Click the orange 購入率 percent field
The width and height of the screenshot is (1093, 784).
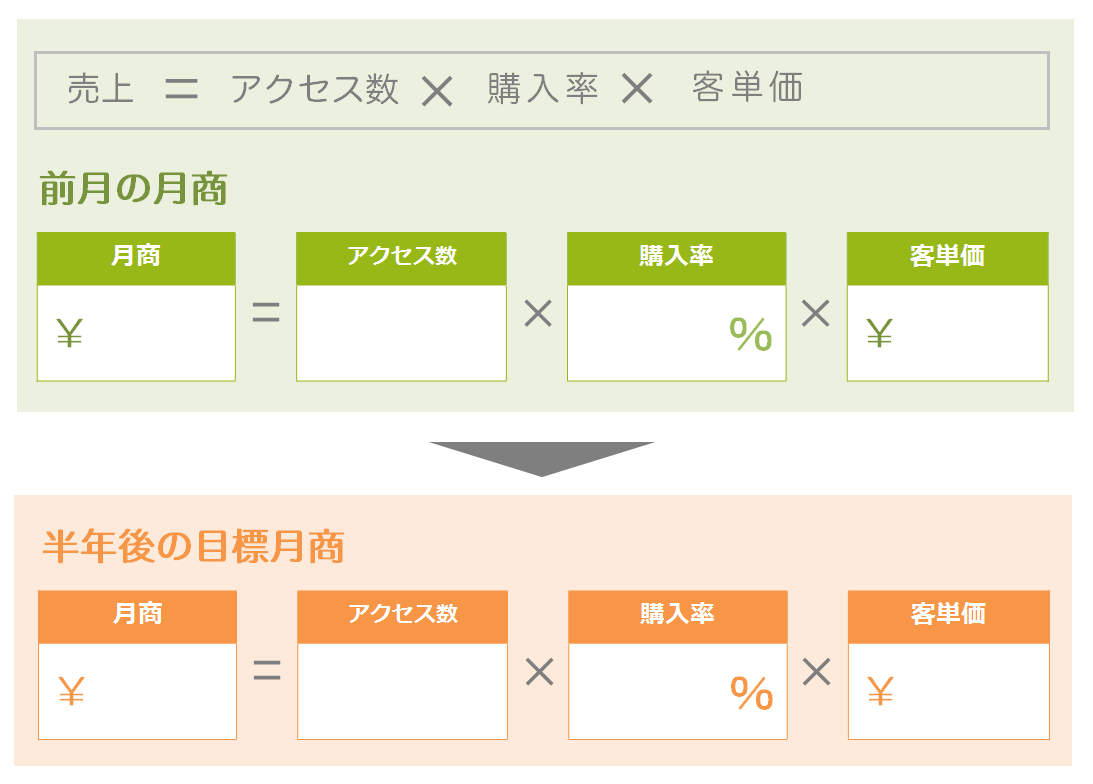click(678, 691)
